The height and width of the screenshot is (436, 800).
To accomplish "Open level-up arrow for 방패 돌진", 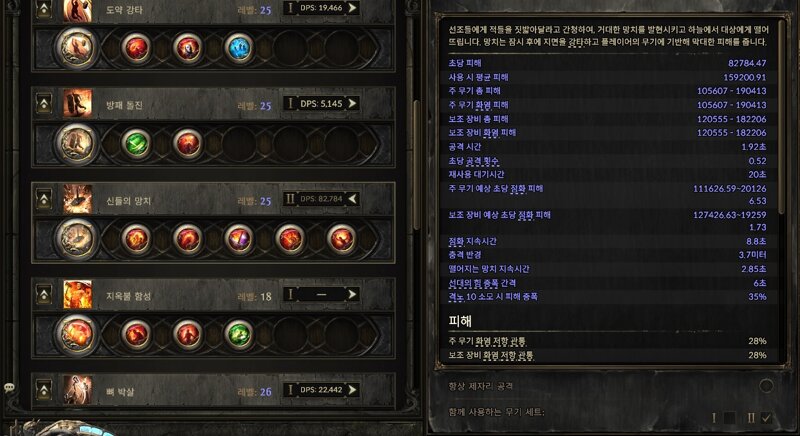I will [x=44, y=104].
